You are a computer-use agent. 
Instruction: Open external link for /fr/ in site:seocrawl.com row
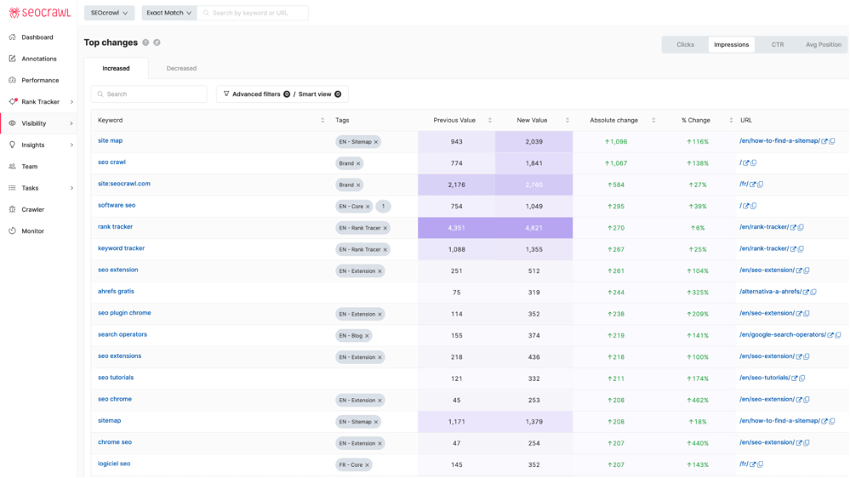[x=752, y=184]
